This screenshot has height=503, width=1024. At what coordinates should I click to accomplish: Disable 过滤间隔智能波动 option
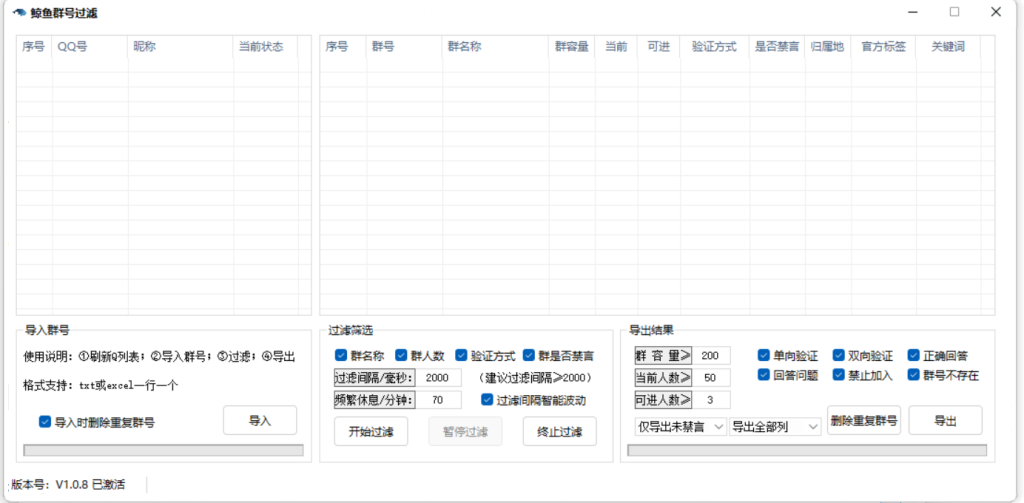[x=487, y=400]
